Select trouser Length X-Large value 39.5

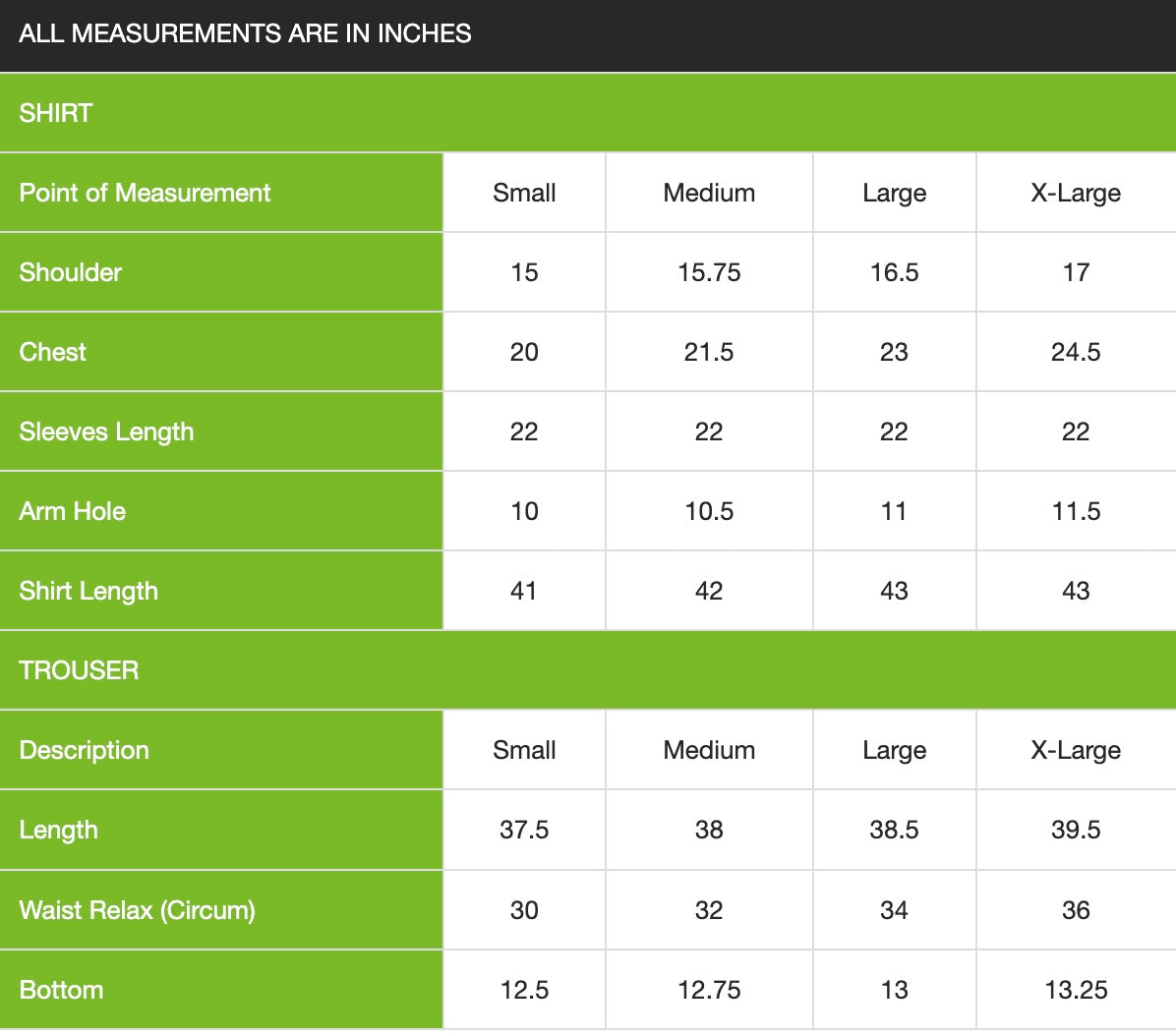[x=1076, y=830]
